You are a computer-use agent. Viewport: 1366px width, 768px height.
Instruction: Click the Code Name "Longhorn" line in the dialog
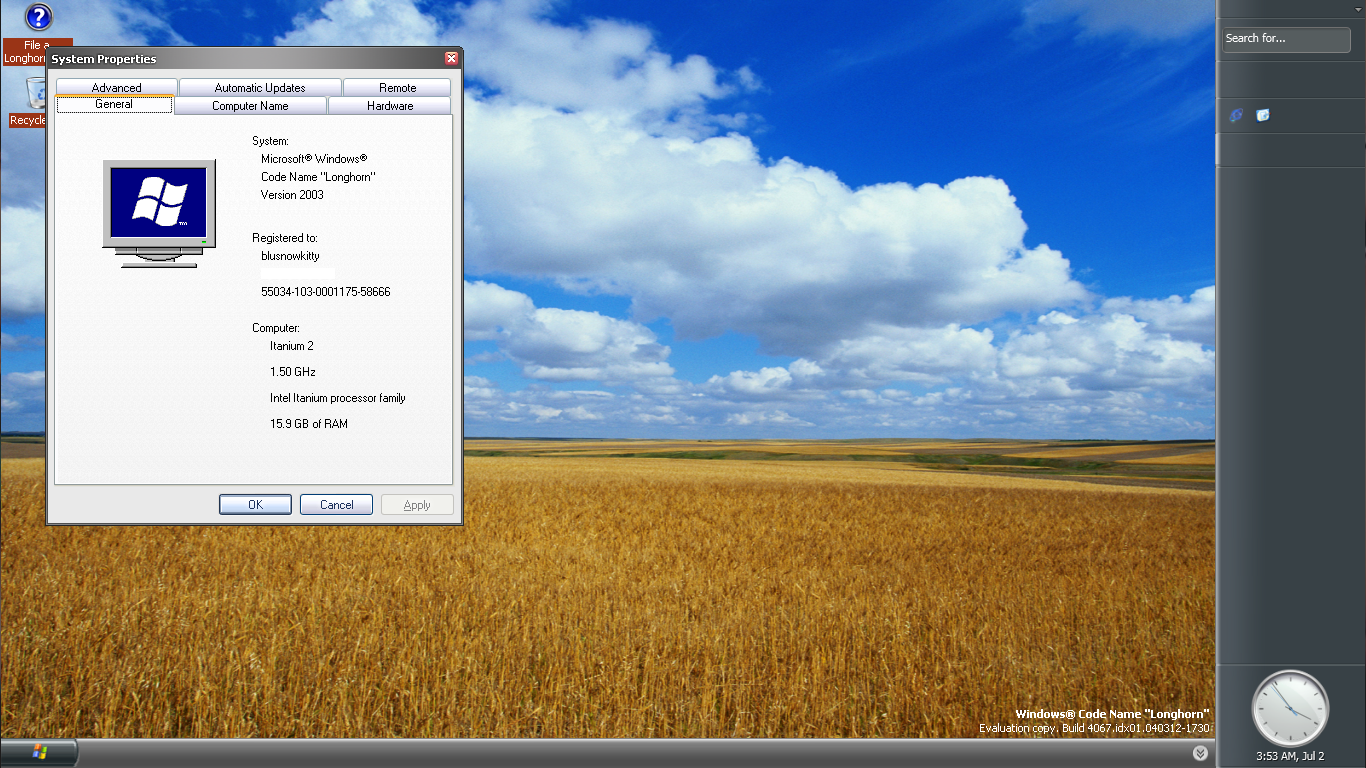point(318,177)
